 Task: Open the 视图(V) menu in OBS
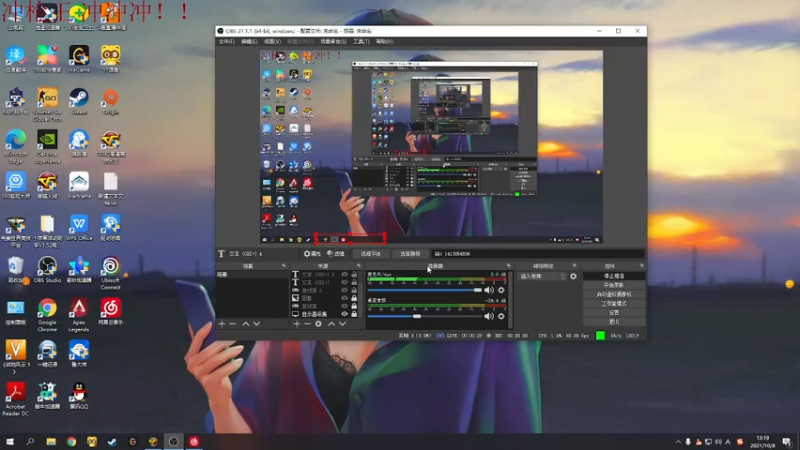[x=272, y=41]
